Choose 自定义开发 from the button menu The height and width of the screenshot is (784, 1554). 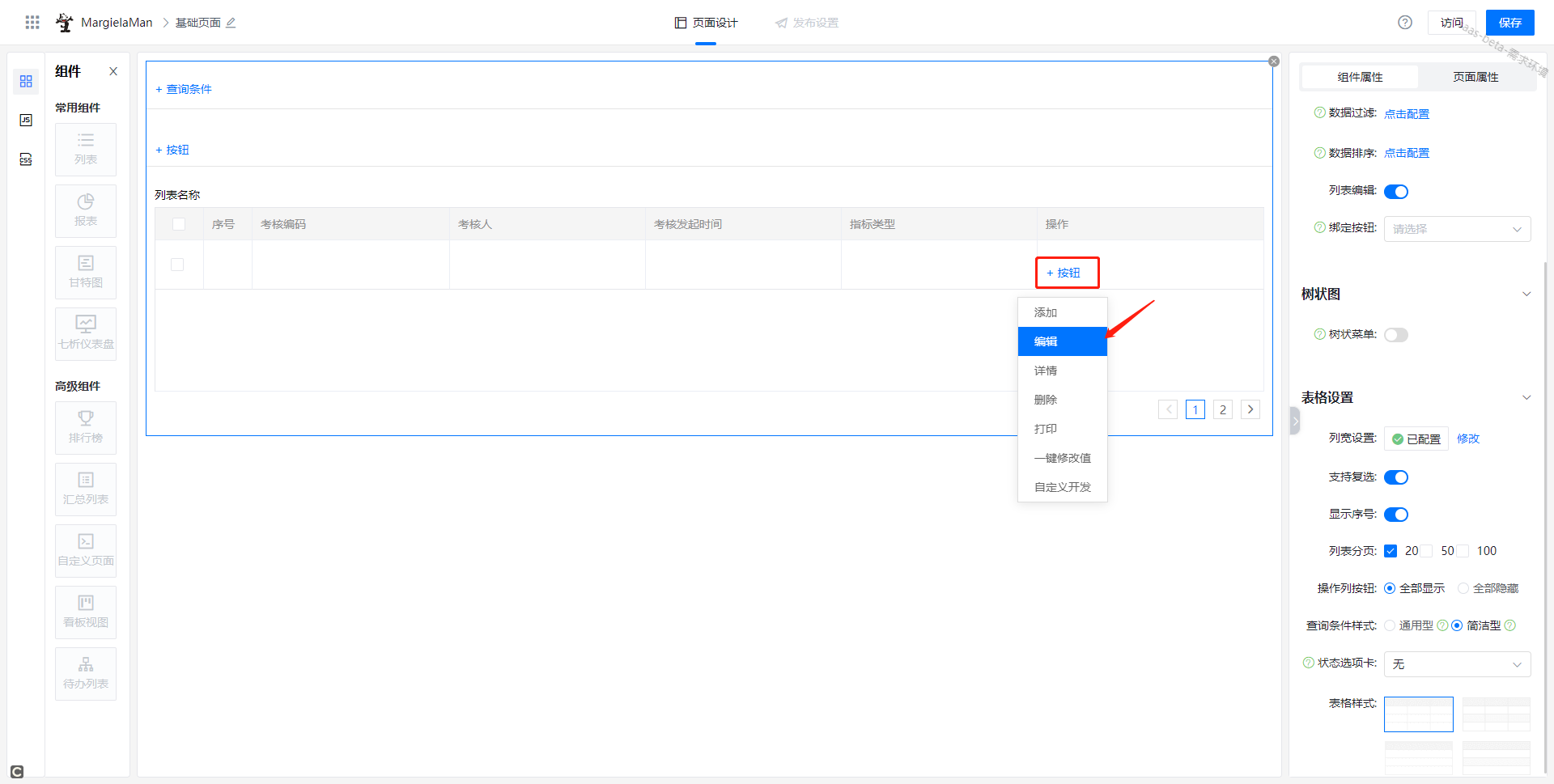click(1063, 487)
